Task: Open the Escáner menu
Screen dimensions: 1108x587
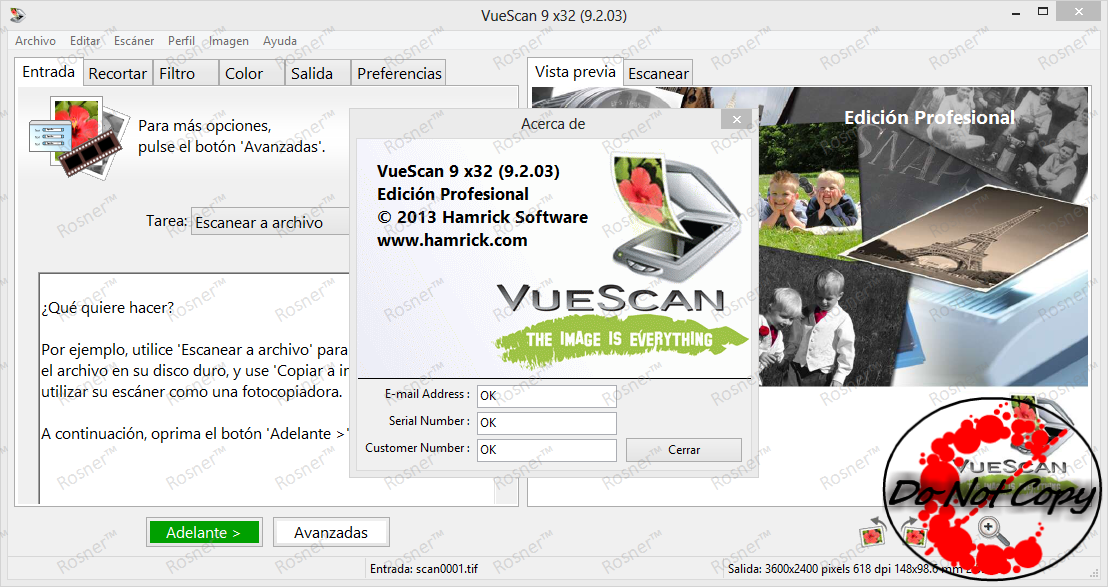Action: (134, 41)
